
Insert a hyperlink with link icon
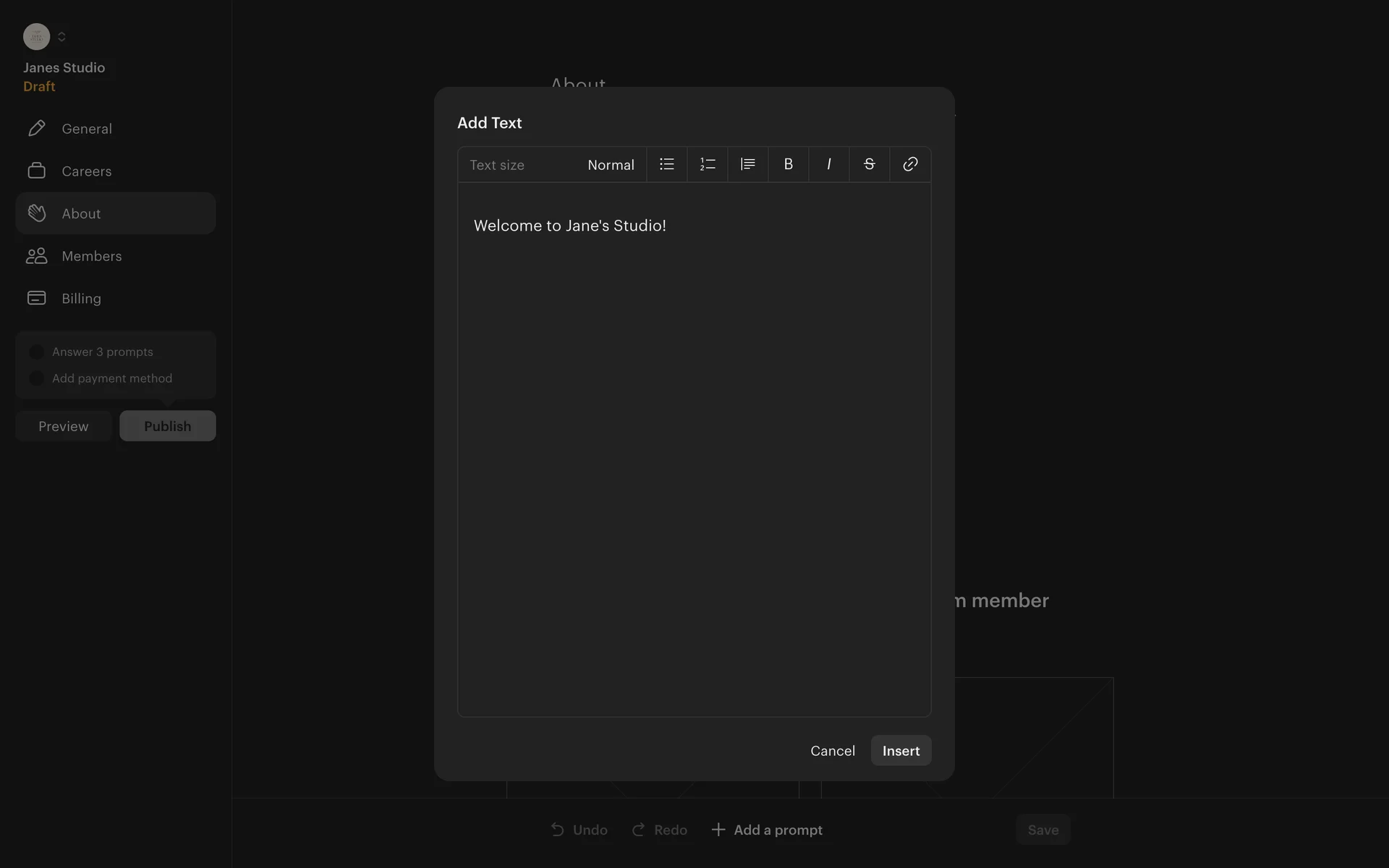(910, 165)
